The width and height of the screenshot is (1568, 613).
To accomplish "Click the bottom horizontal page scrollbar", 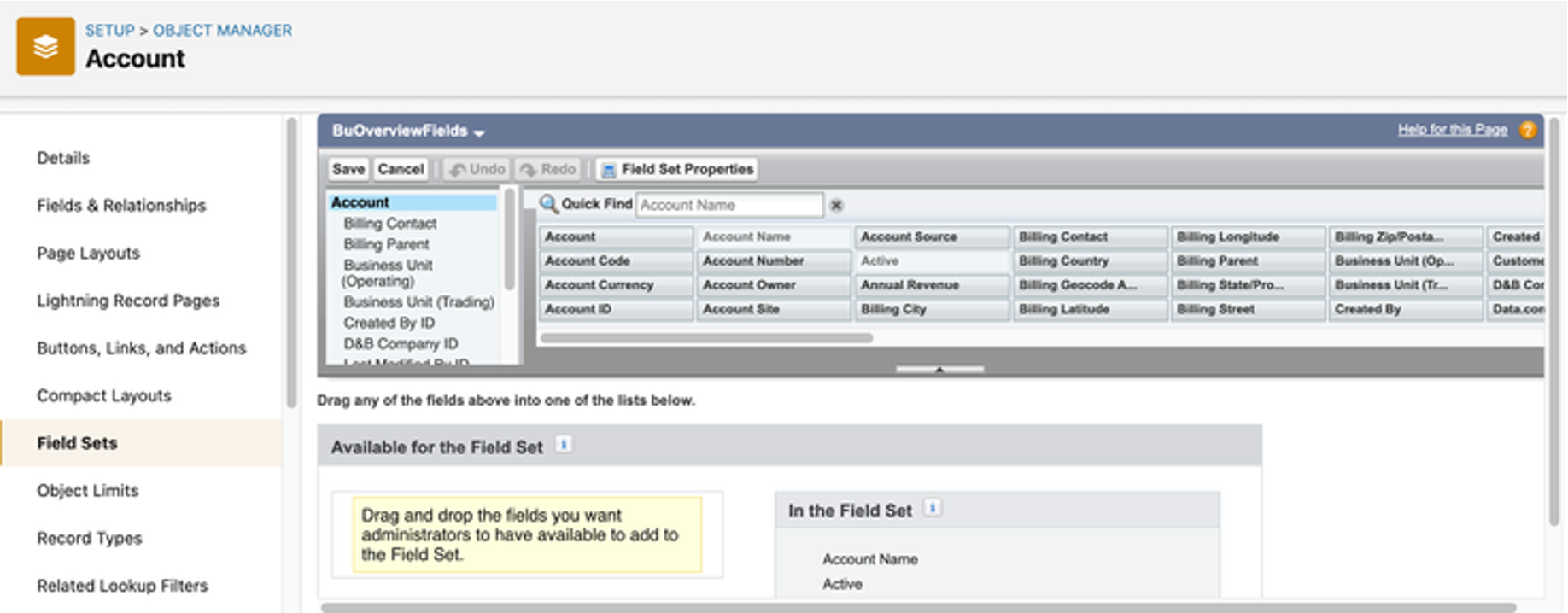I will (918, 608).
